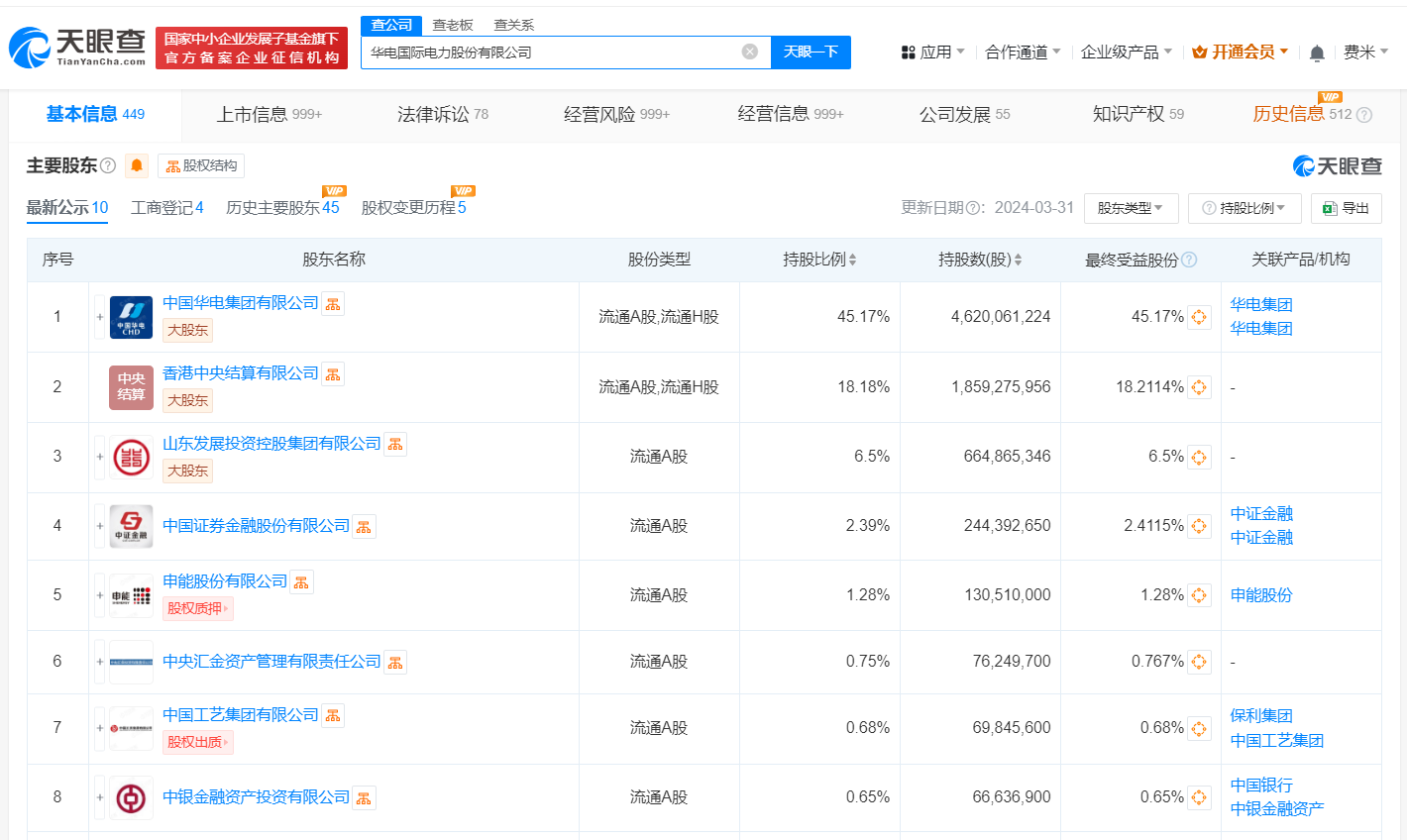Click beneficial shares target icon for 香港中央结算
The image size is (1407, 840).
1199,387
